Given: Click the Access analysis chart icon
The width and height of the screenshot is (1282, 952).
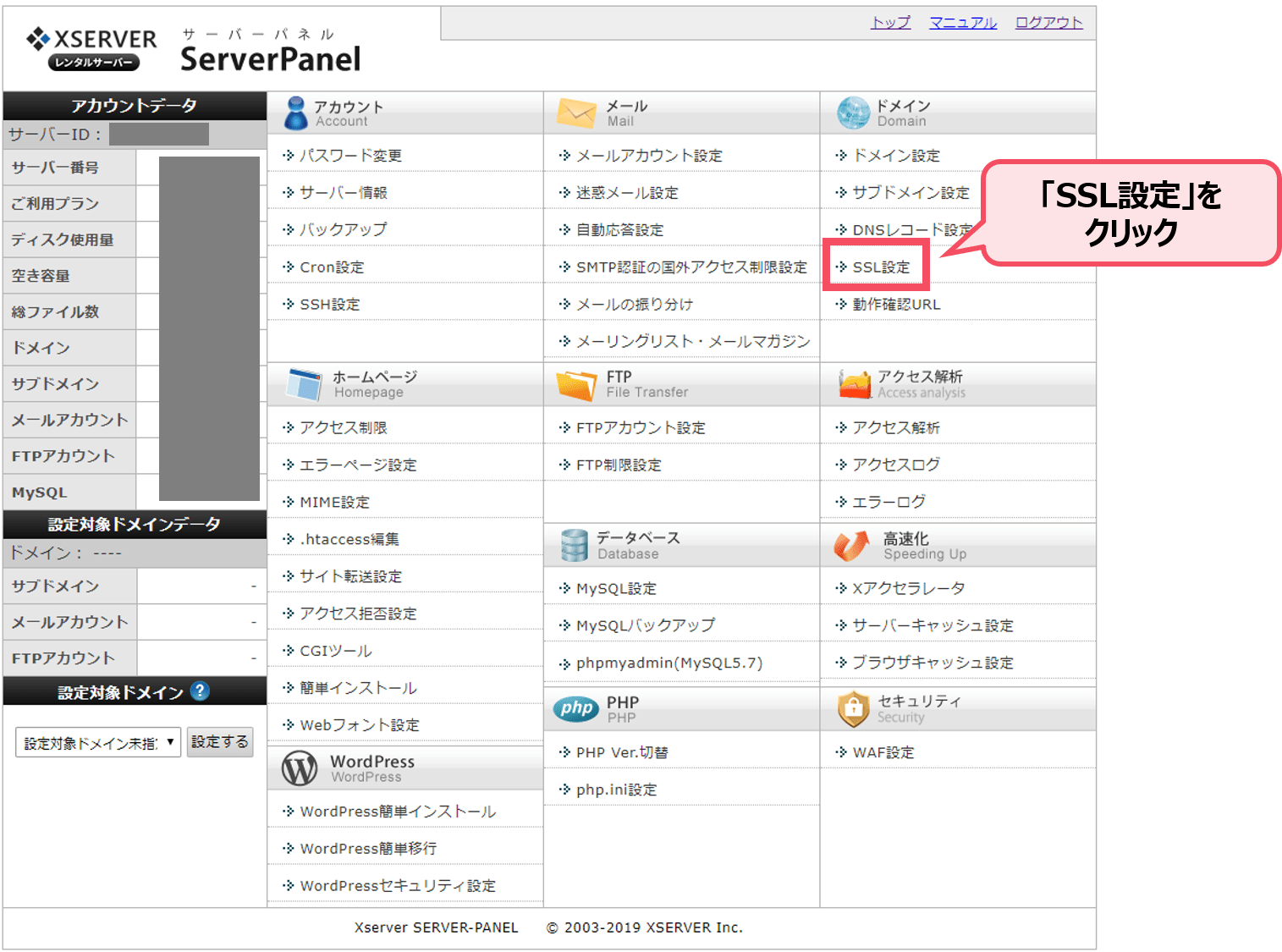Looking at the screenshot, I should click(855, 384).
